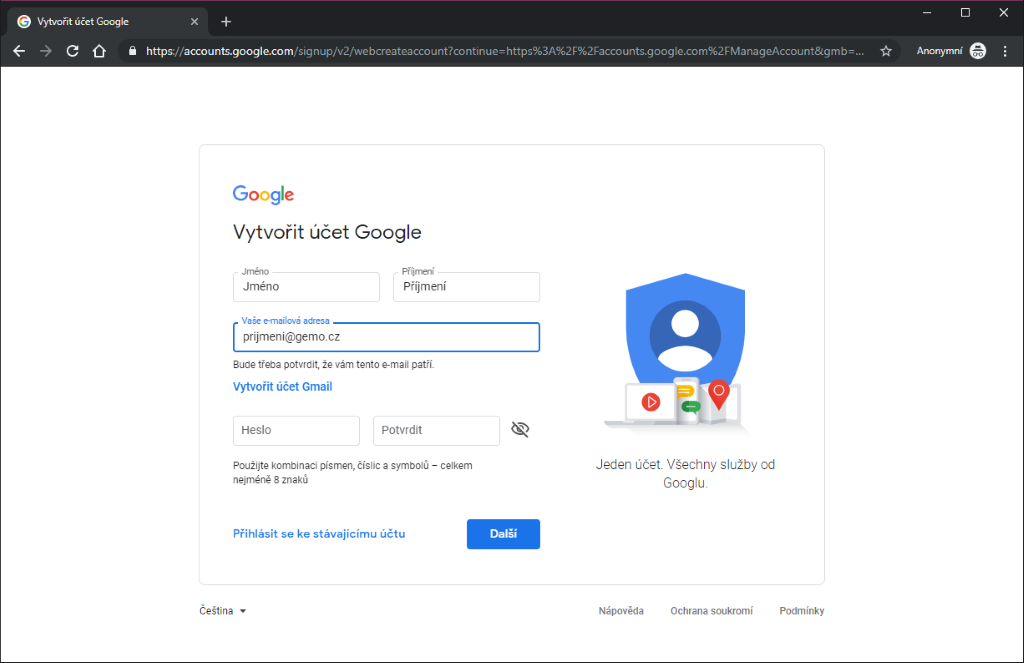Open a new tab with plus button
This screenshot has height=663, width=1024.
[226, 22]
